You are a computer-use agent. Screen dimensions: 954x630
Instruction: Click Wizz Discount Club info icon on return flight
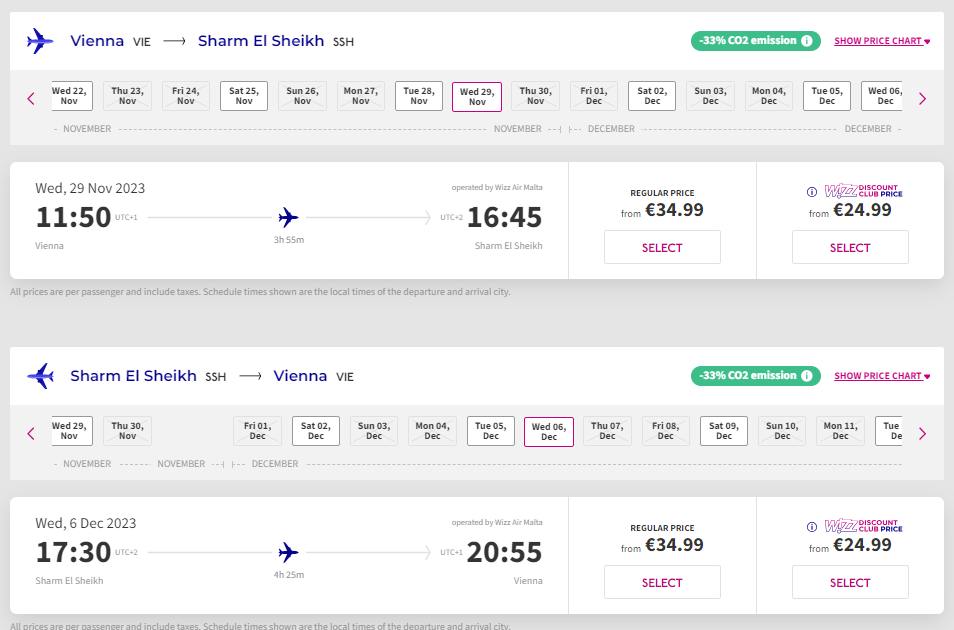click(812, 526)
